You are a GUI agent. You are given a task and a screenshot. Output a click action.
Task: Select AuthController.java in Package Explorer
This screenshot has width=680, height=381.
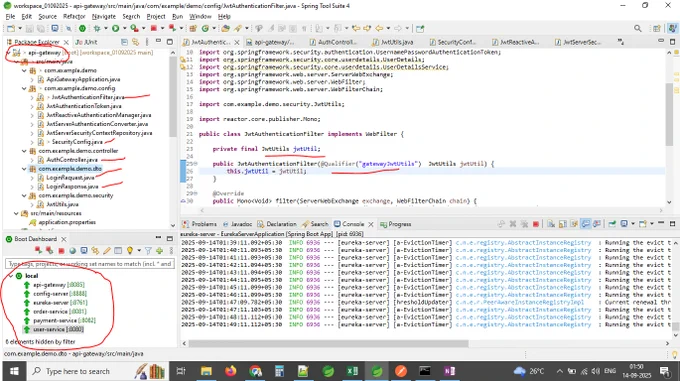(x=72, y=160)
